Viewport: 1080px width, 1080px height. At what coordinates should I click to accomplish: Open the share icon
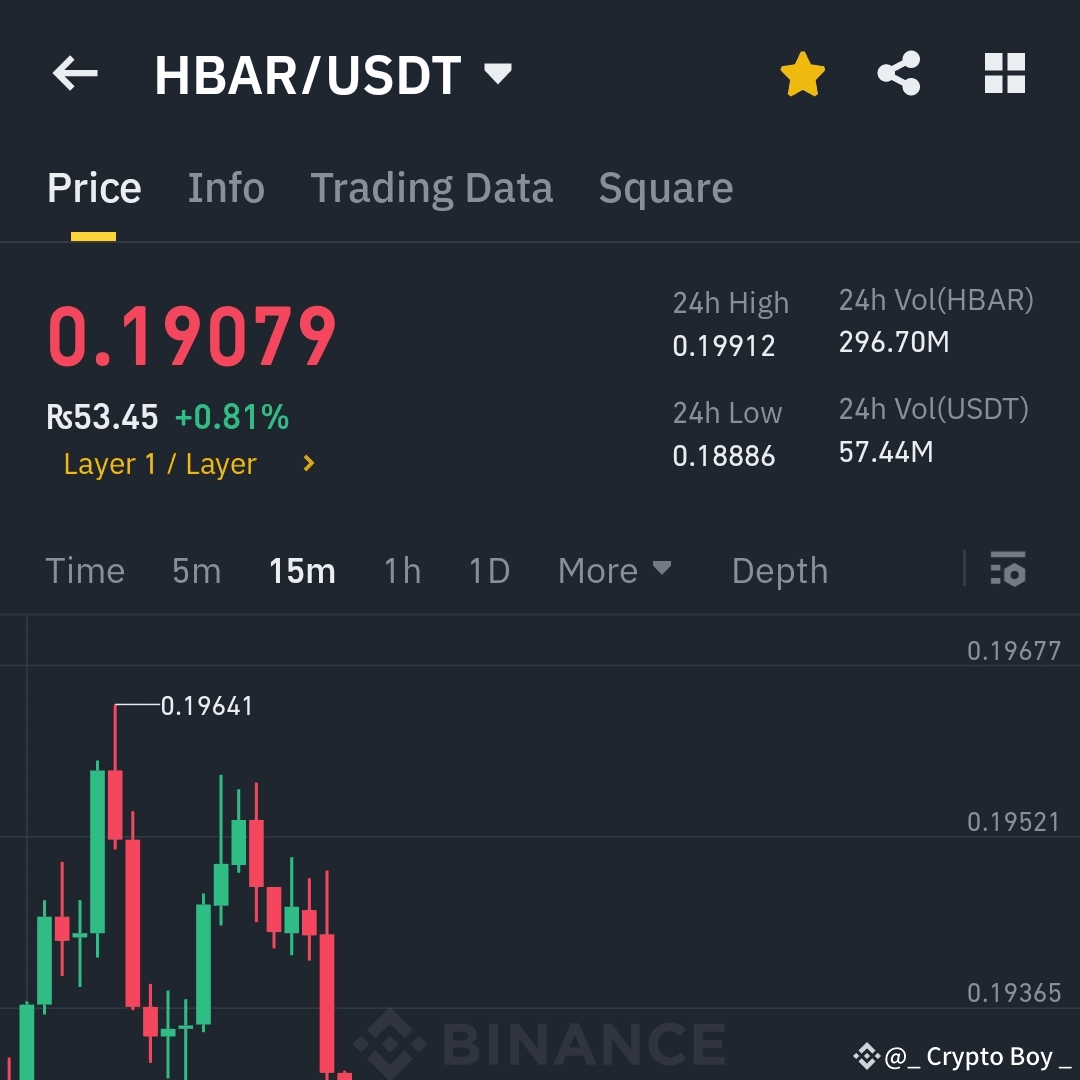[x=899, y=73]
